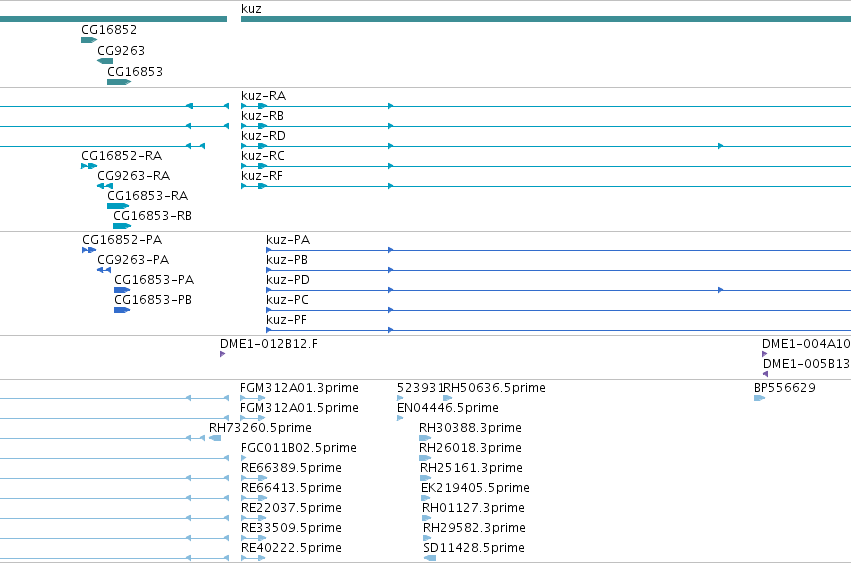The image size is (851, 563).
Task: Click the RH01127.3prime EST label
Action: [x=473, y=508]
